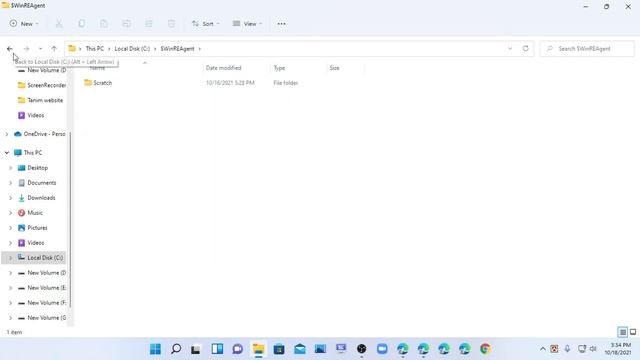The image size is (640, 360).
Task: Select This PC in address bar
Action: [95, 49]
